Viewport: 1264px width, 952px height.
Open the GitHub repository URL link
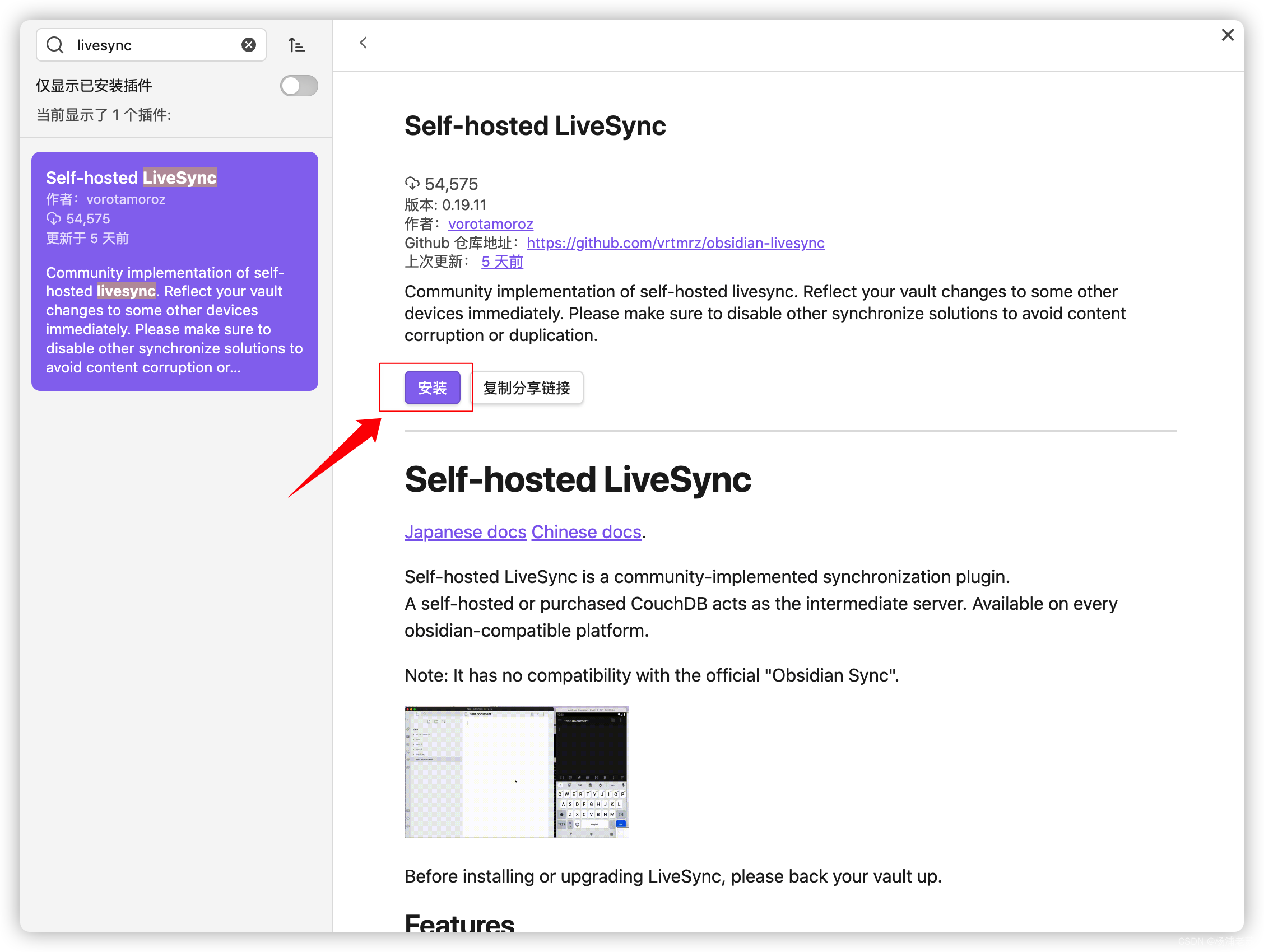tap(675, 243)
